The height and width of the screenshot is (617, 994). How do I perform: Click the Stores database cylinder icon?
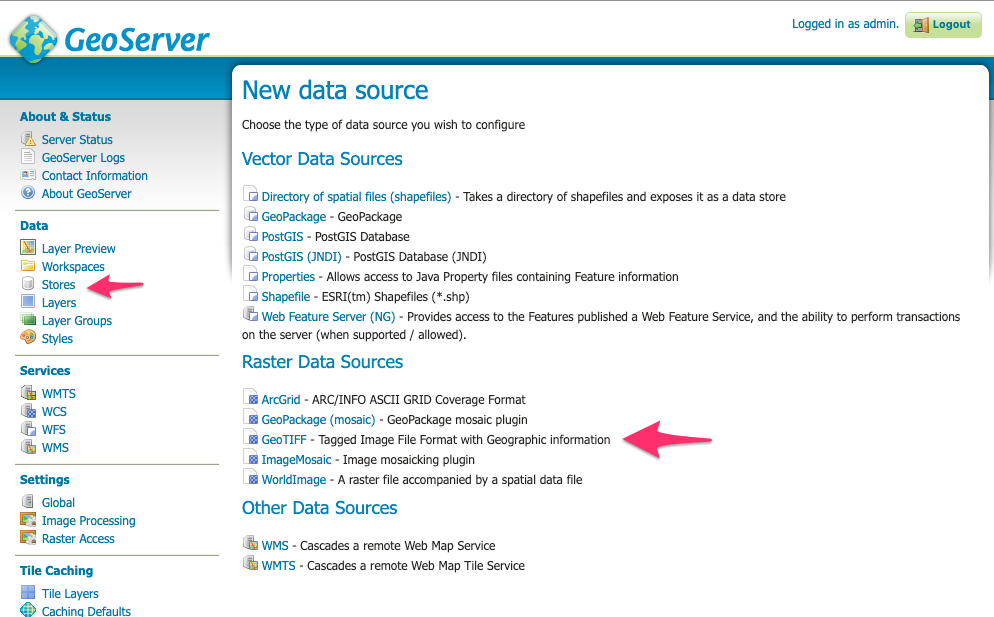point(28,283)
